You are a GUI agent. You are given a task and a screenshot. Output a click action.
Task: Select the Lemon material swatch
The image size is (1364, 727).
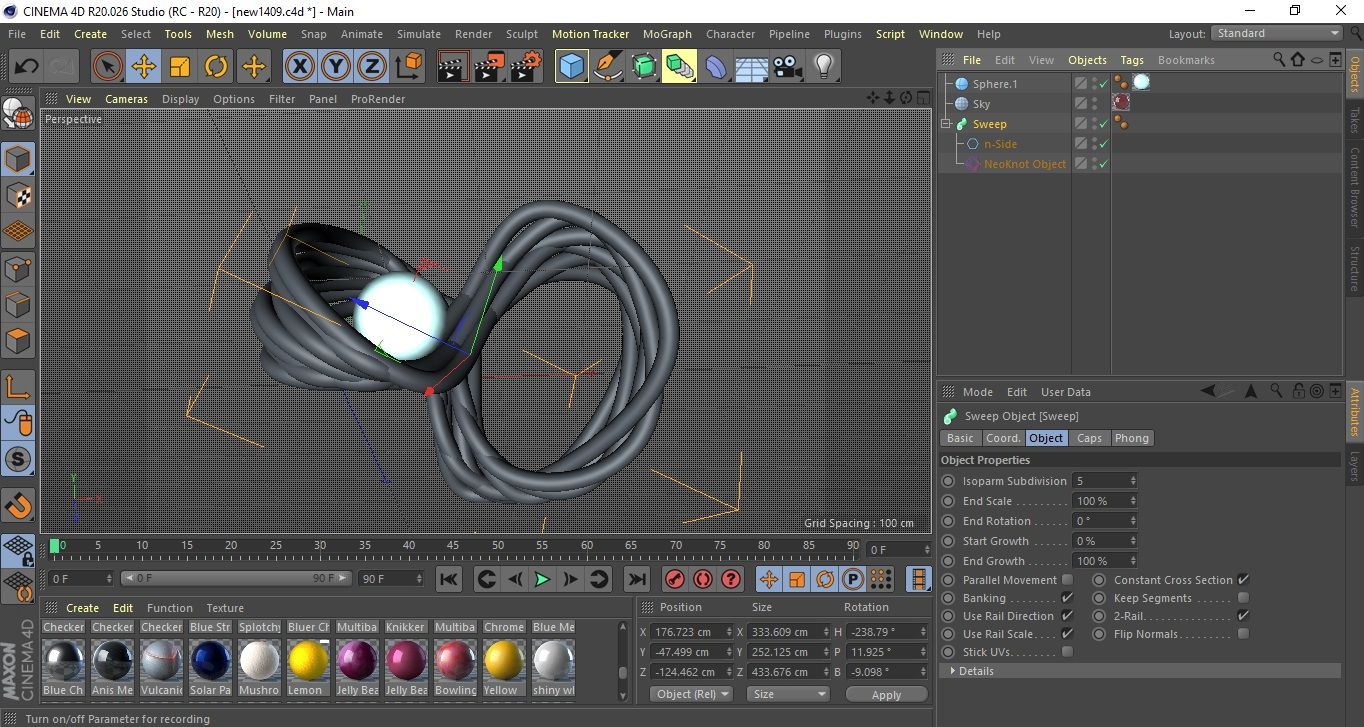pyautogui.click(x=308, y=661)
